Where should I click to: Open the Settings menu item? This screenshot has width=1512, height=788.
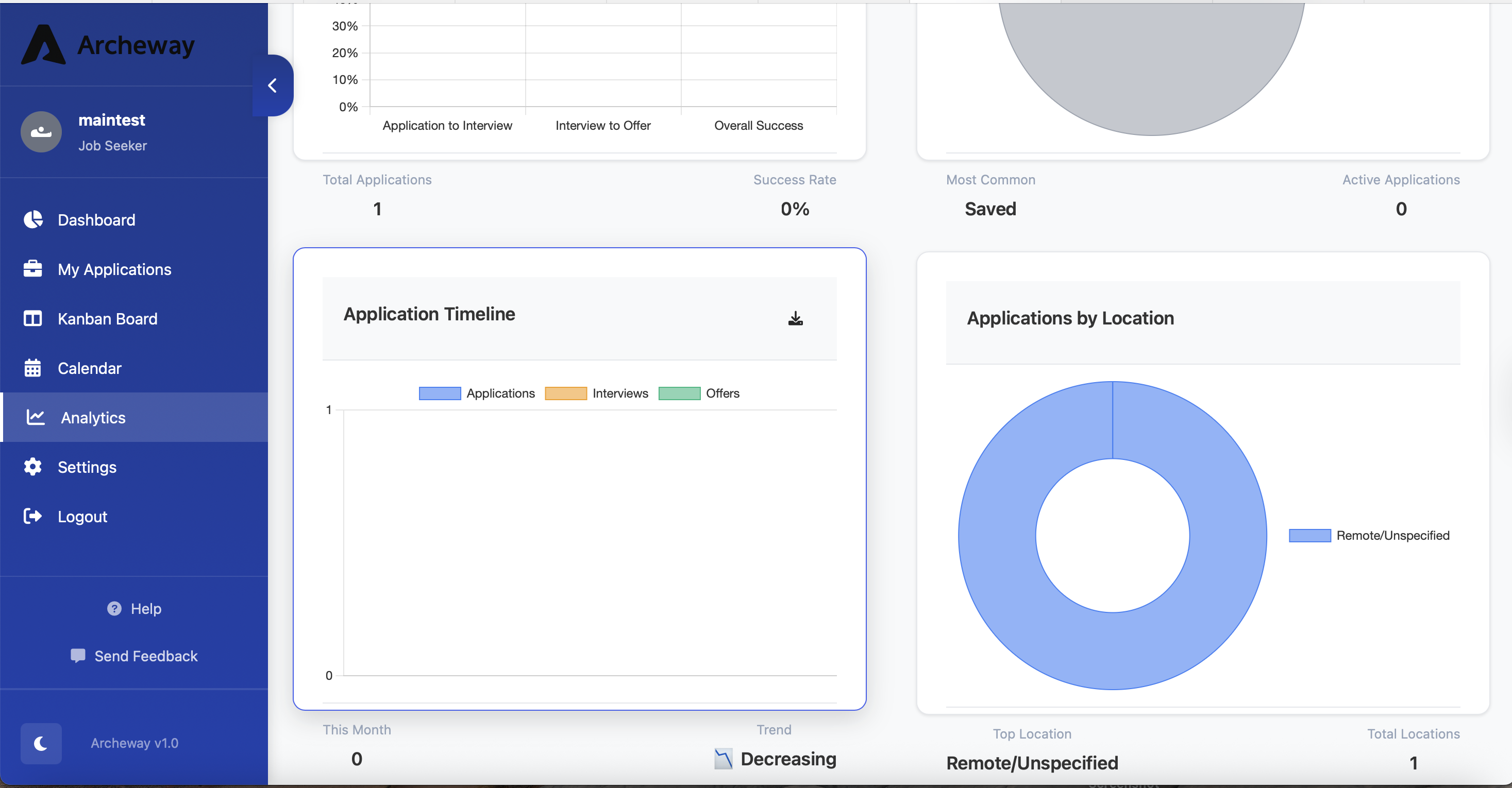click(88, 467)
